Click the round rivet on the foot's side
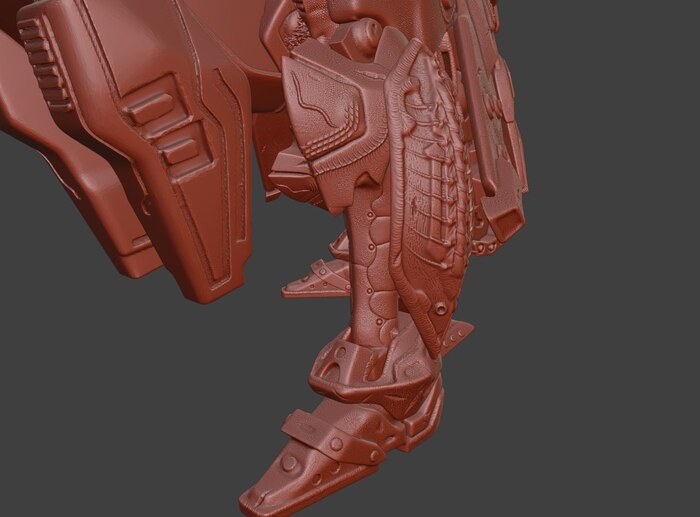 point(290,463)
